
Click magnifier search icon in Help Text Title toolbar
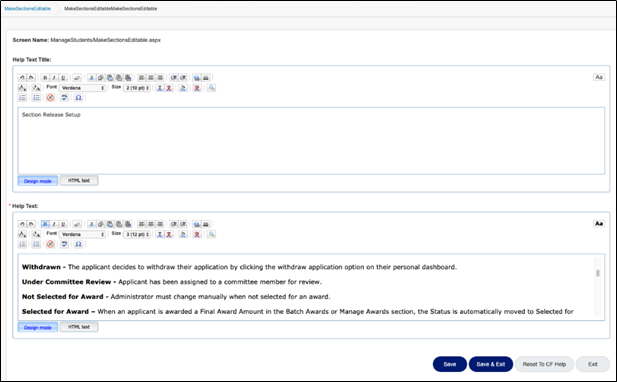212,88
